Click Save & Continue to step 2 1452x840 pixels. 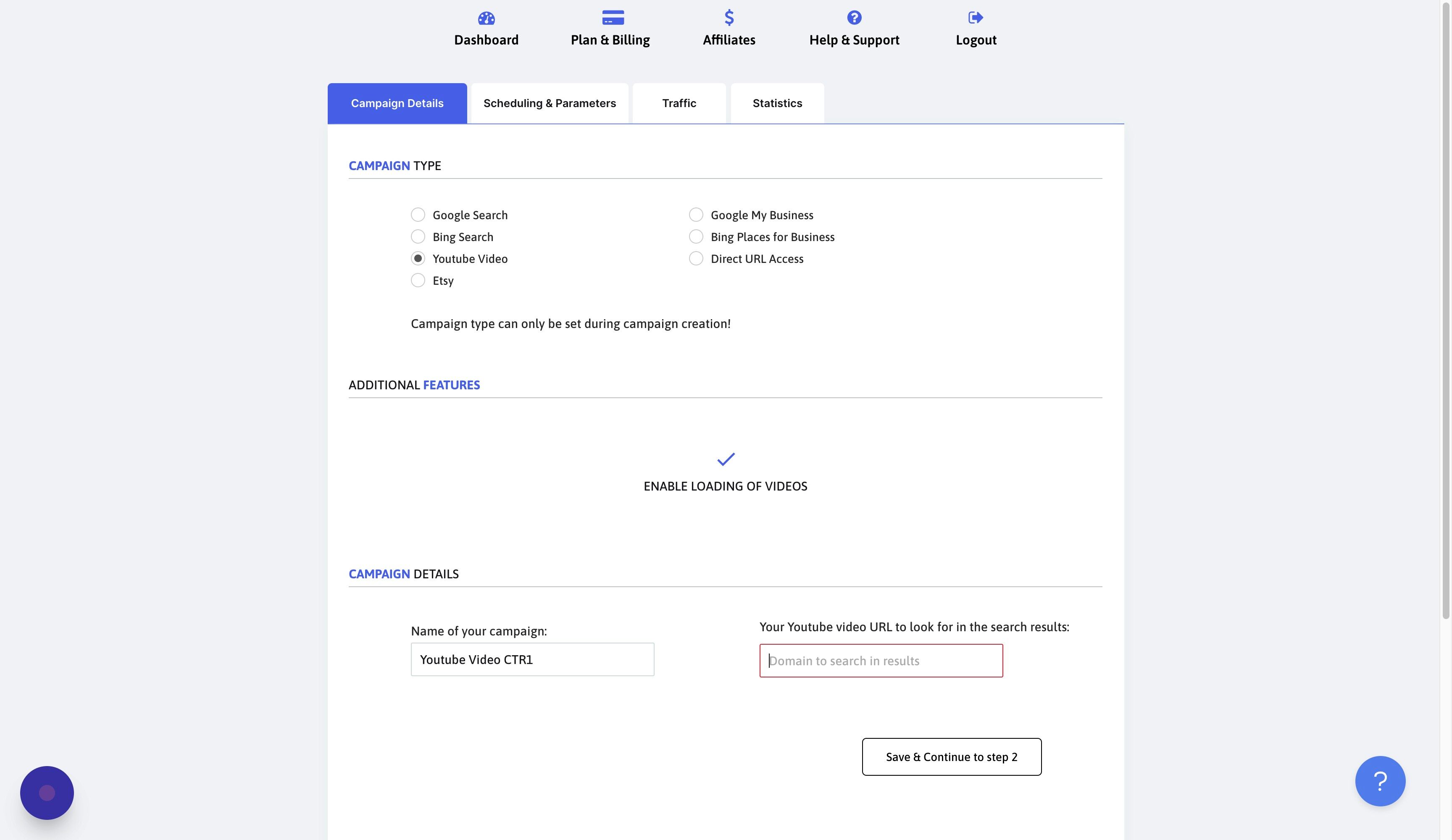951,757
